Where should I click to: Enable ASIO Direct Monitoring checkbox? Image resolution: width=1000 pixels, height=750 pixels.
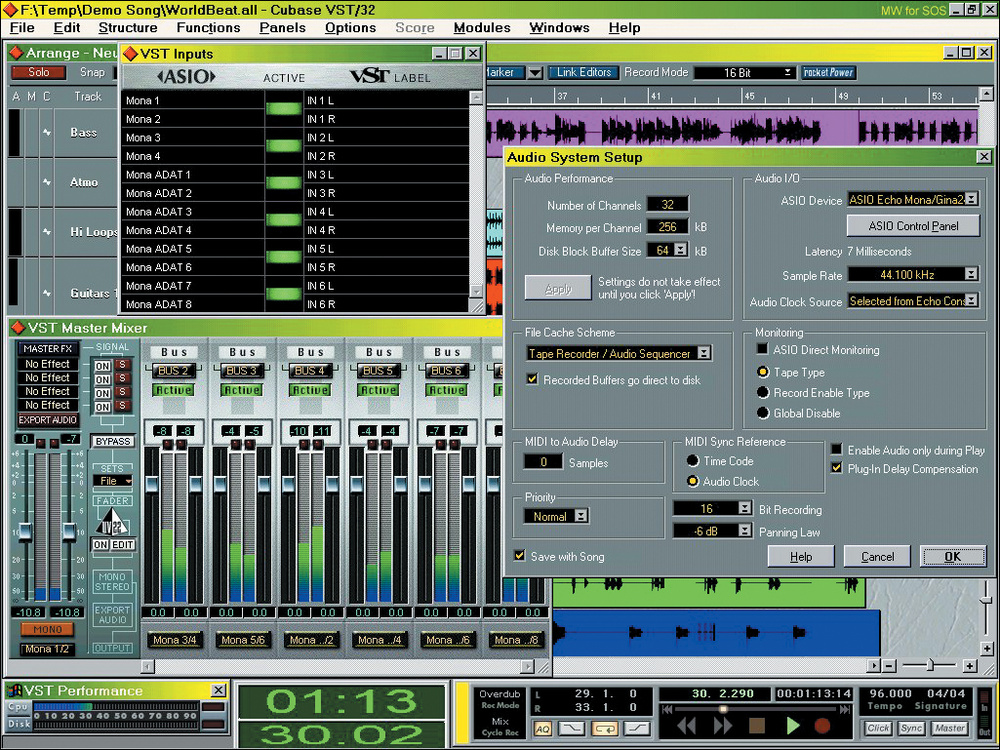click(x=763, y=350)
